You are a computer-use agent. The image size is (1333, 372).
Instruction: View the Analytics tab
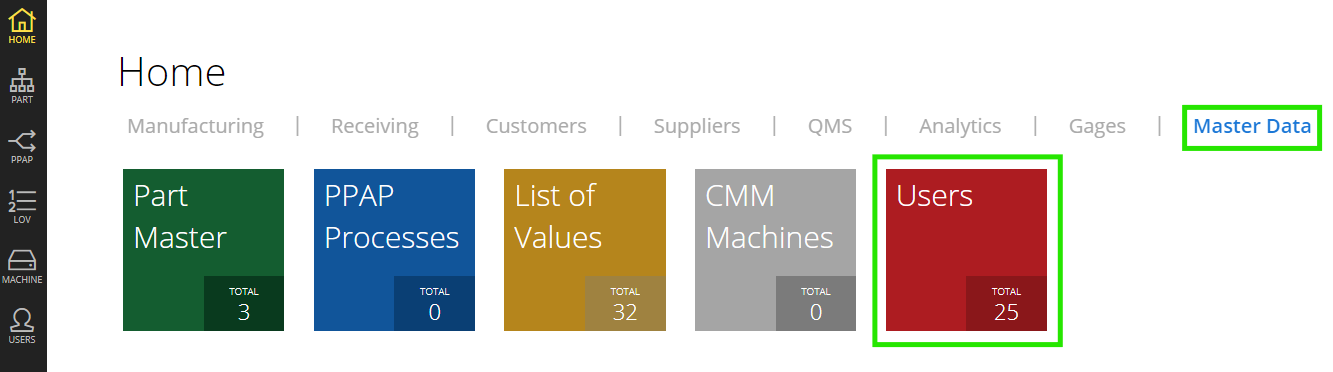click(960, 126)
